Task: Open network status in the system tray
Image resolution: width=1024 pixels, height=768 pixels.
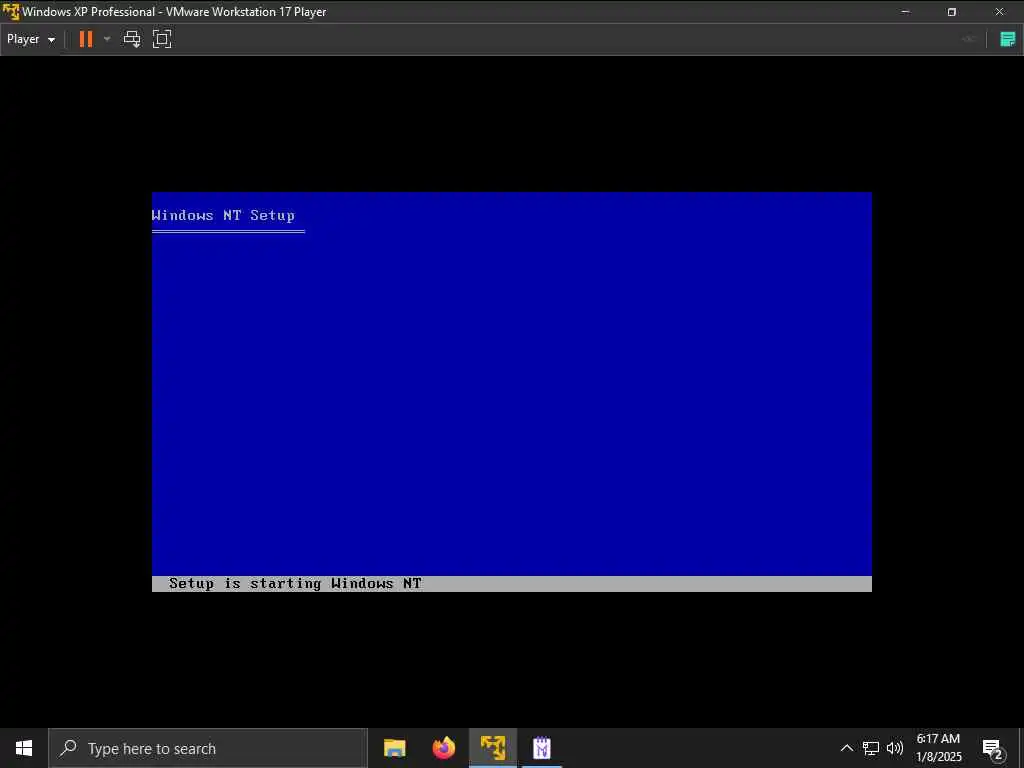Action: (x=871, y=748)
